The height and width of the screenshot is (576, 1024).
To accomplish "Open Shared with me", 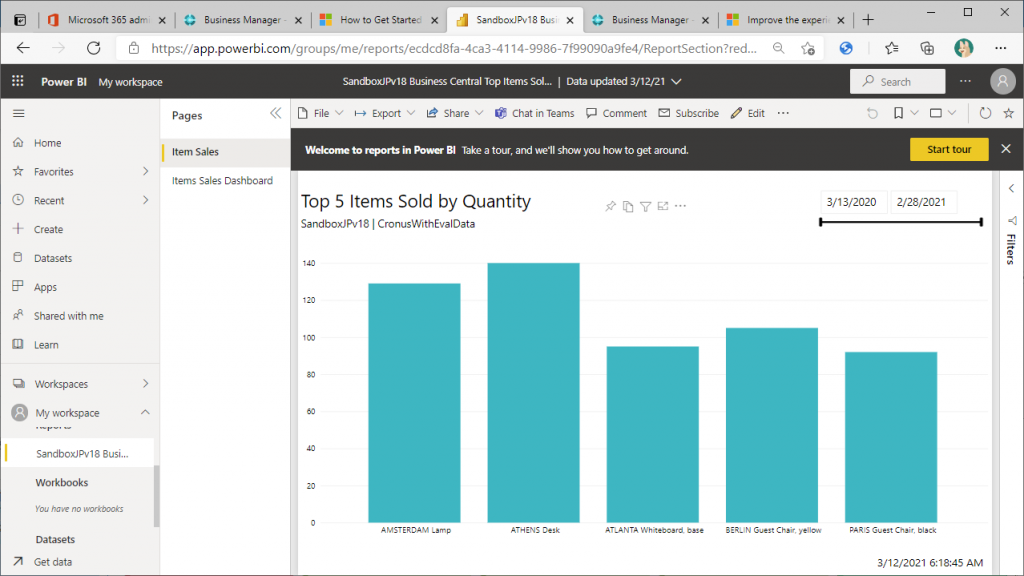I will (x=69, y=315).
